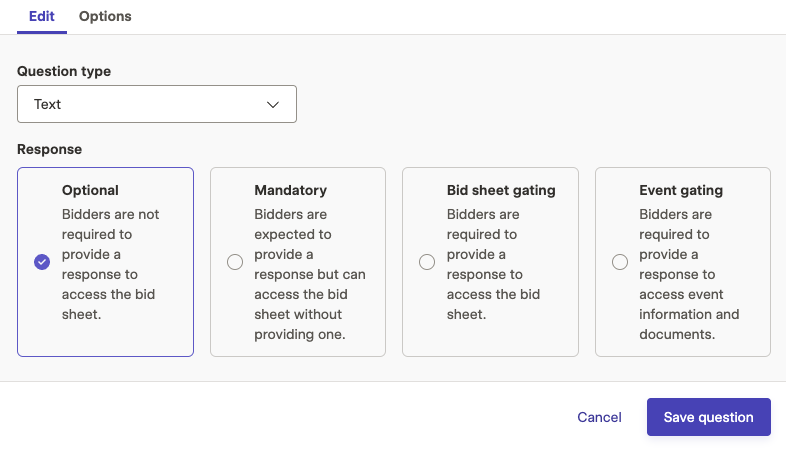Click the Response section label
The image size is (786, 450).
pos(50,149)
